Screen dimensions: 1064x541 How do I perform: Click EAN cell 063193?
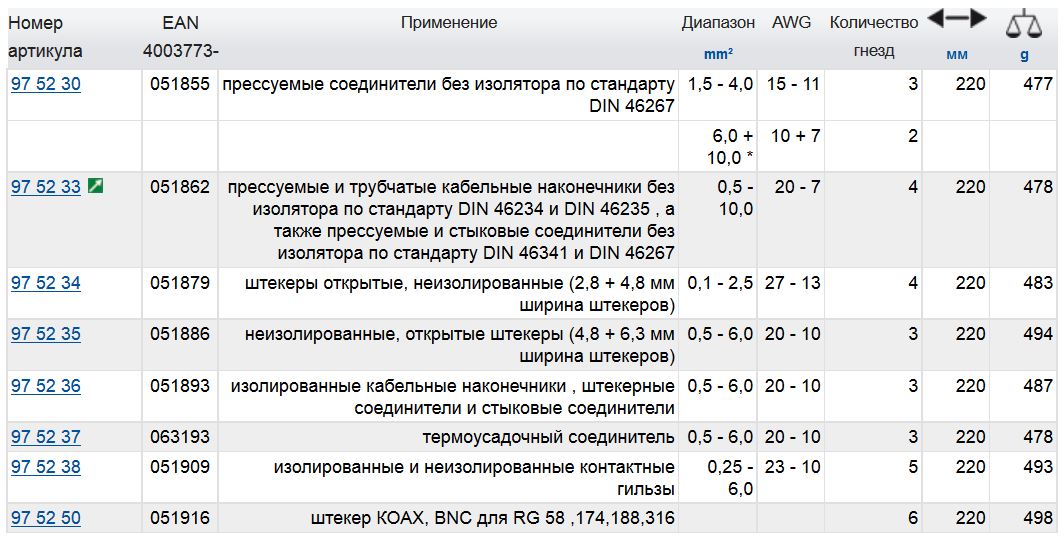pyautogui.click(x=180, y=437)
